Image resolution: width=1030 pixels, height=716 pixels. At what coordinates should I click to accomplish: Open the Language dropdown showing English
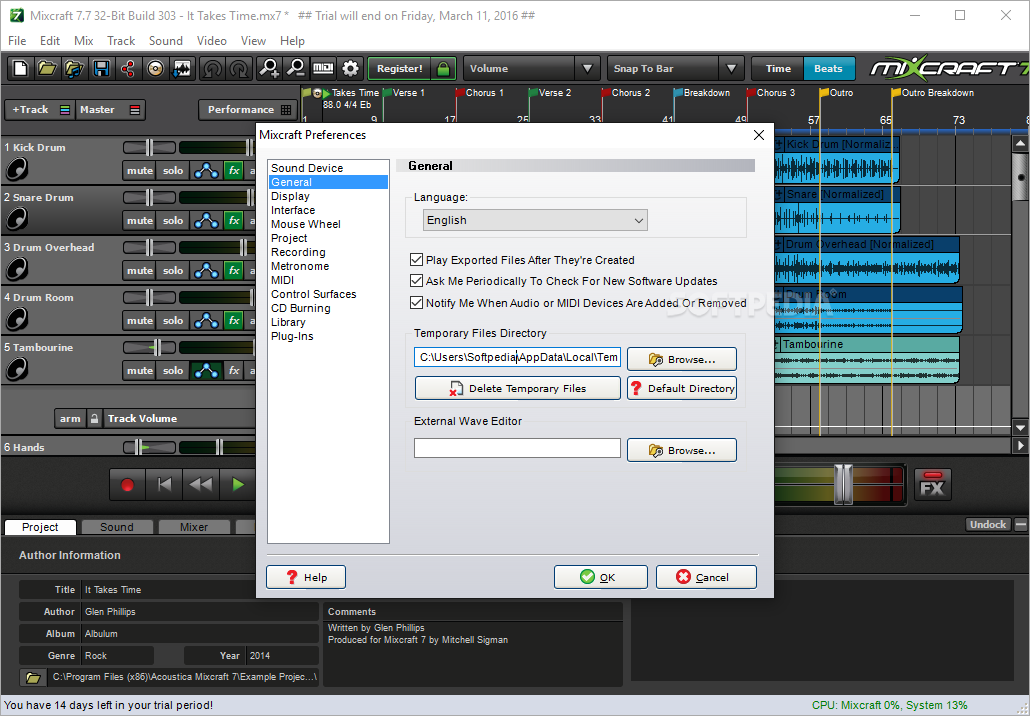(535, 220)
